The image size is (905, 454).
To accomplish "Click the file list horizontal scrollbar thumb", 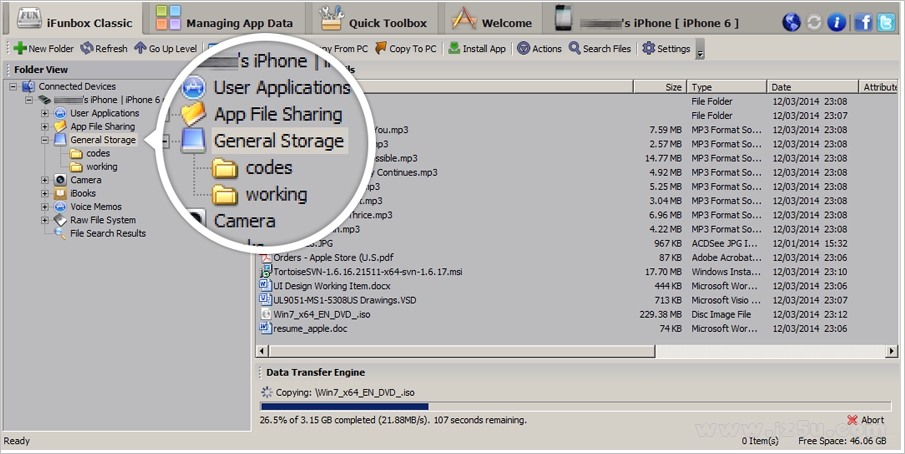I will 462,351.
